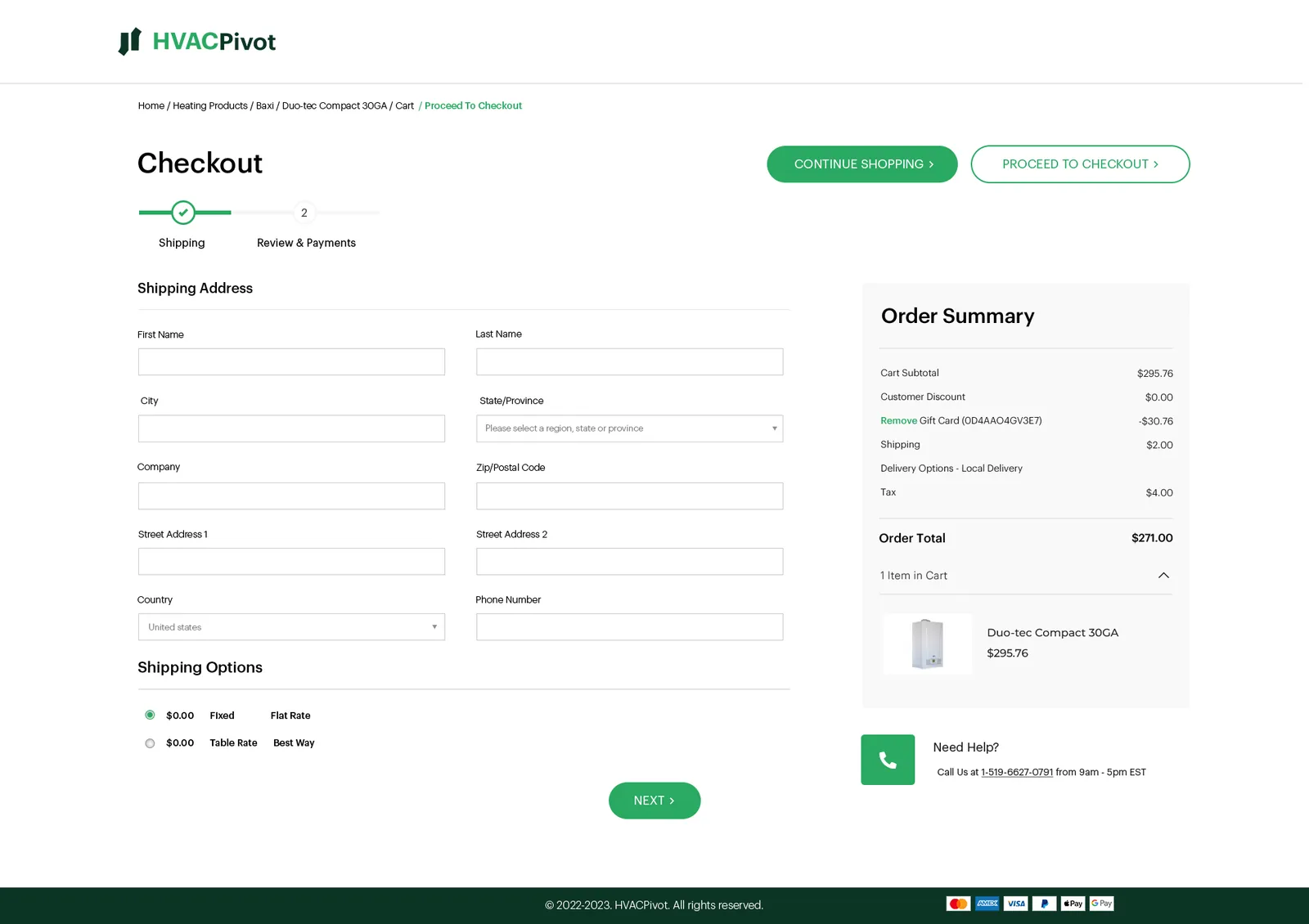This screenshot has width=1309, height=924.
Task: Focus the Company input field
Action: pos(291,496)
